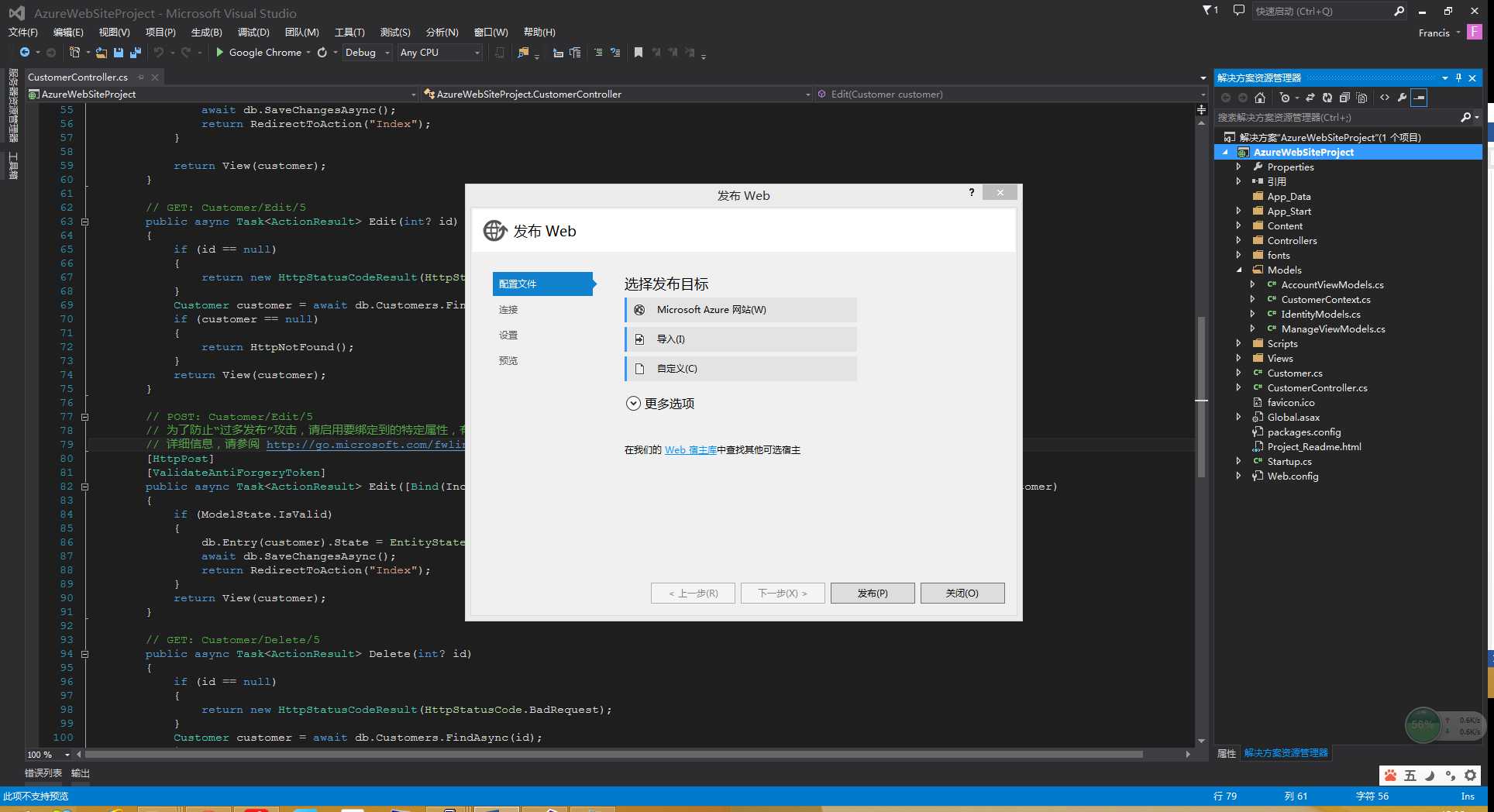Click the Refresh icon in Solution Explorer toolbar
Screen dimensions: 1494x812
tap(1327, 98)
